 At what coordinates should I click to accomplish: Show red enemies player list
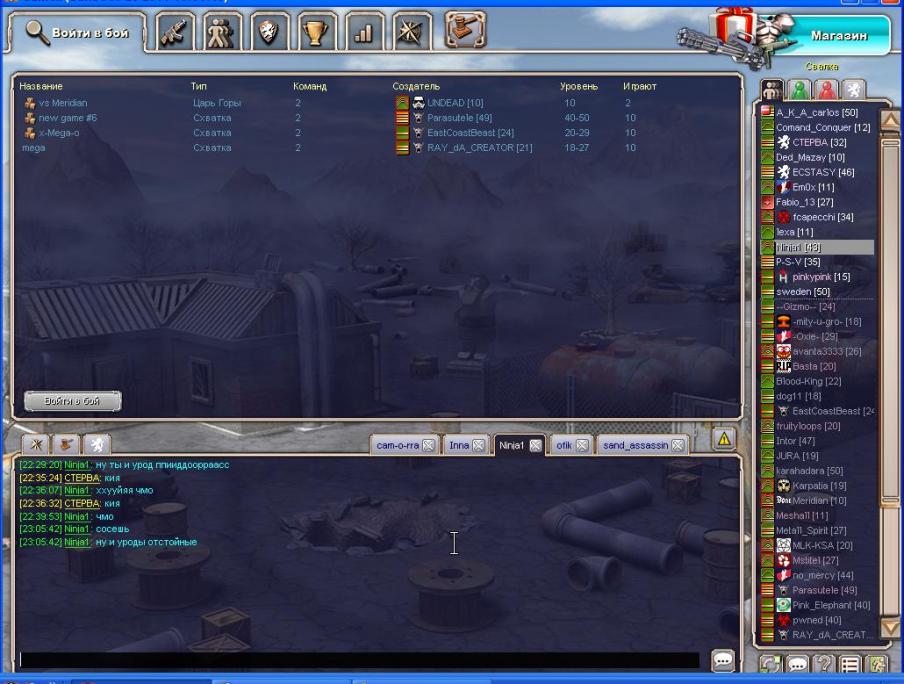coord(826,90)
